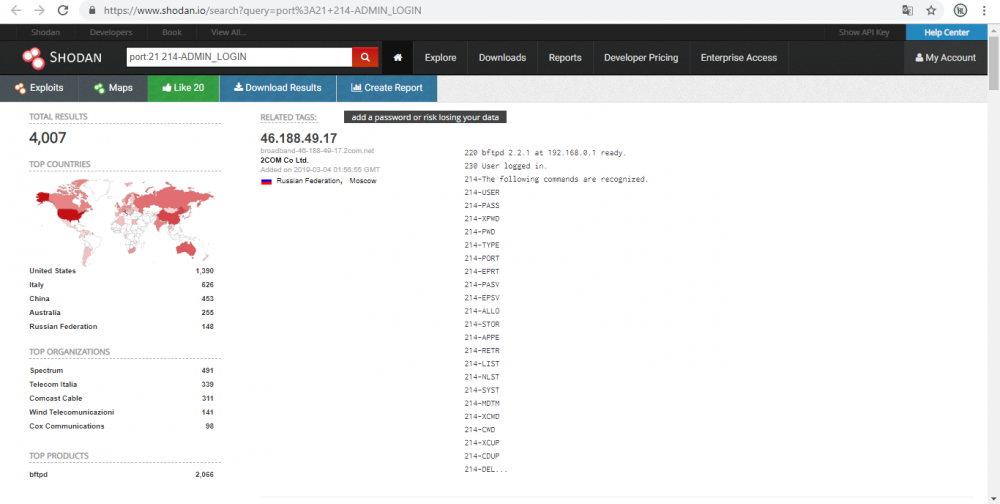Open Developers link in top bar
Screen dimensions: 1000x504
click(x=111, y=33)
